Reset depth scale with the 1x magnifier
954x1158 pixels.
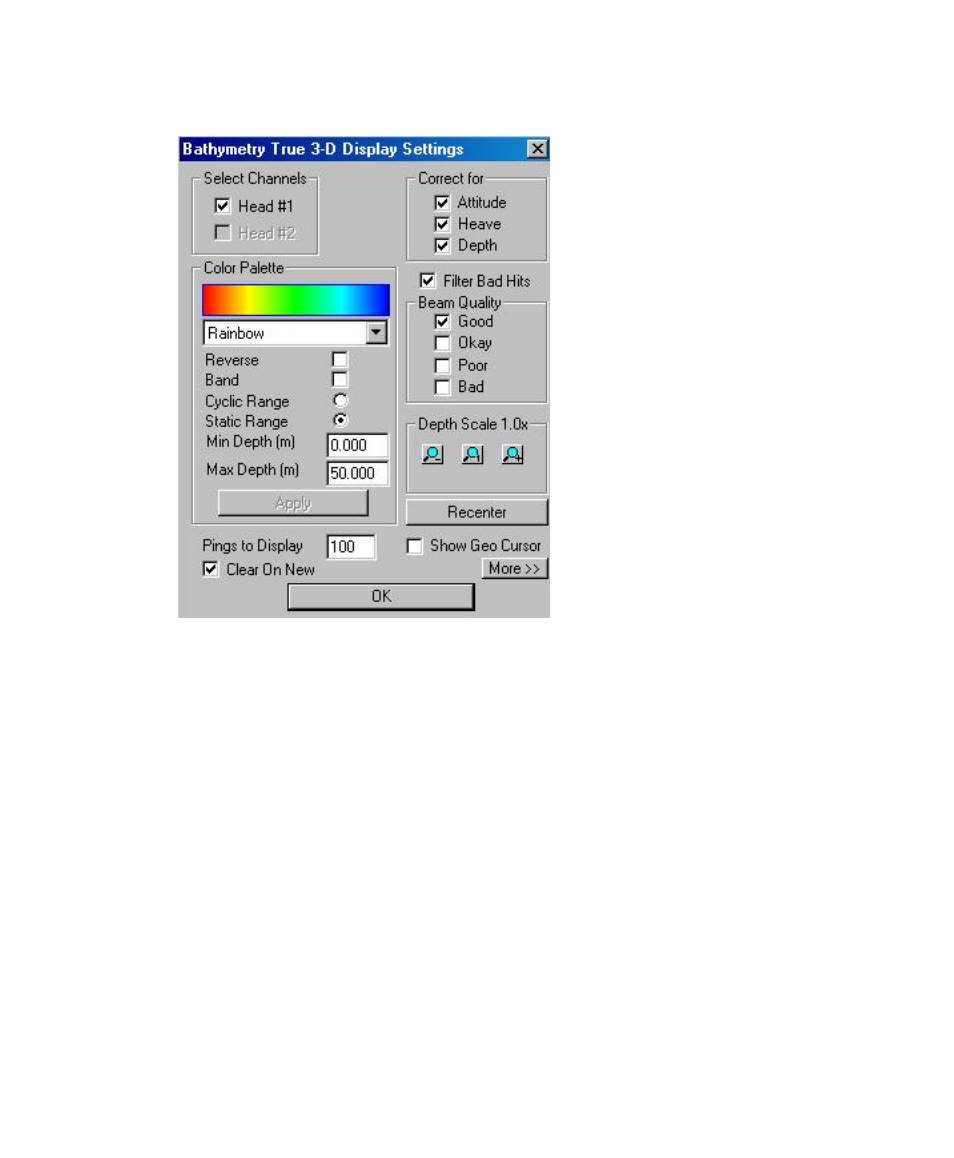coord(472,455)
